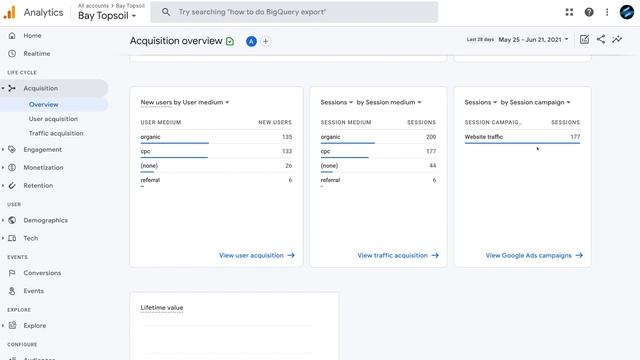Collapse the Acquisition section arrow
Image resolution: width=640 pixels, height=360 pixels.
click(x=3, y=88)
